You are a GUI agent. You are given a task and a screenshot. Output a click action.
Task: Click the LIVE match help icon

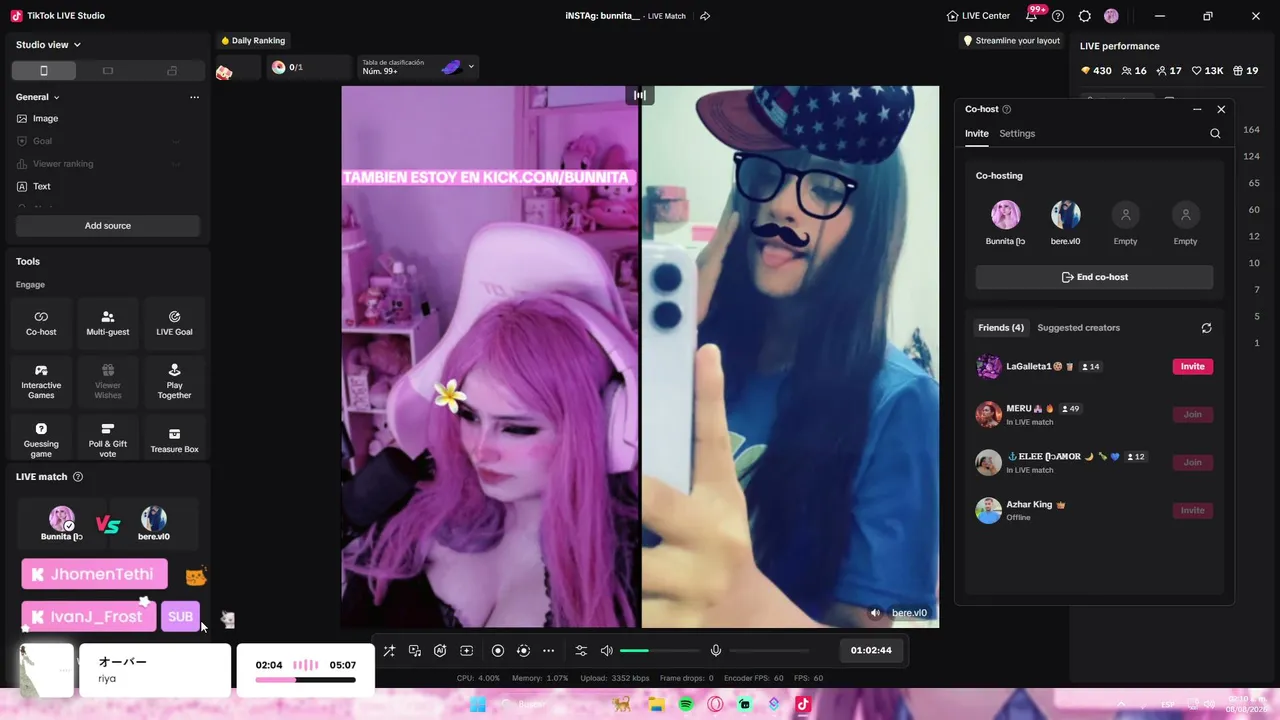coord(78,477)
